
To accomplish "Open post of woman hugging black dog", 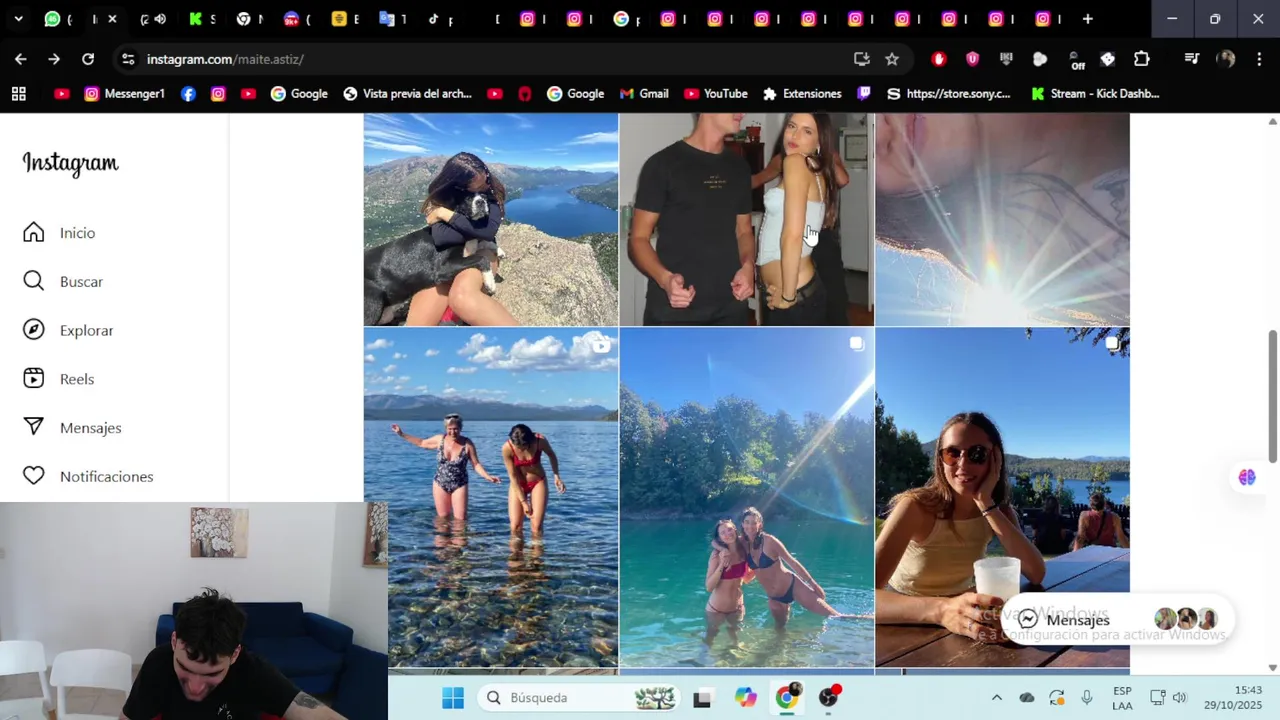I will 490,219.
